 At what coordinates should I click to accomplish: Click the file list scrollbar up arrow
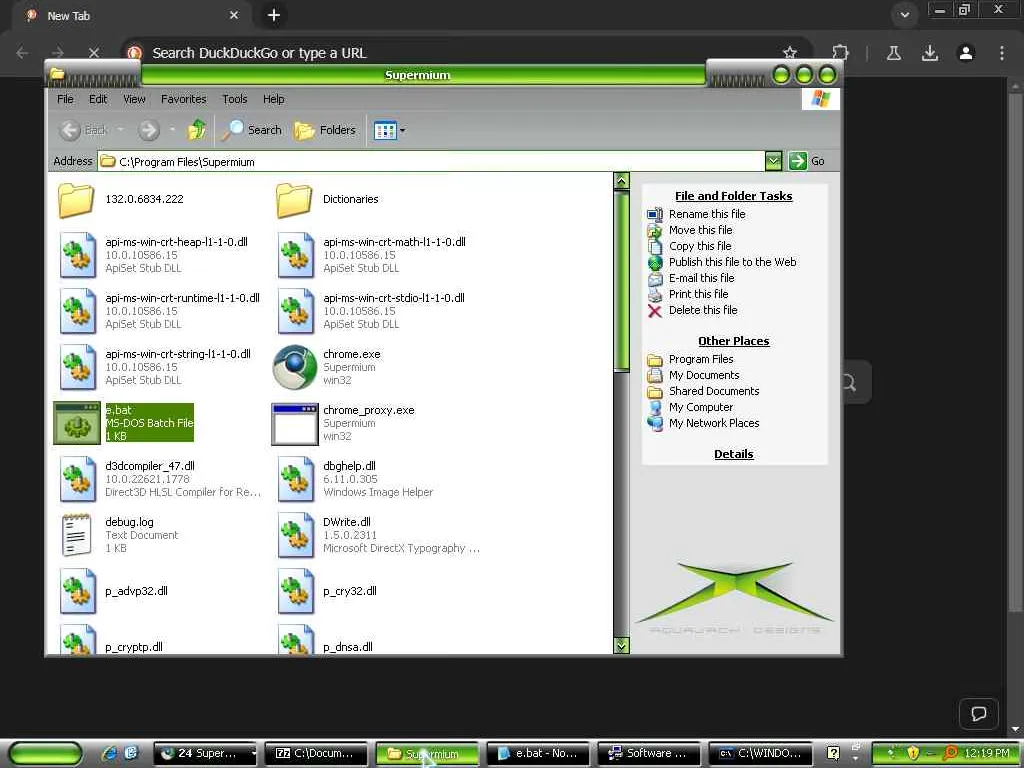(622, 181)
